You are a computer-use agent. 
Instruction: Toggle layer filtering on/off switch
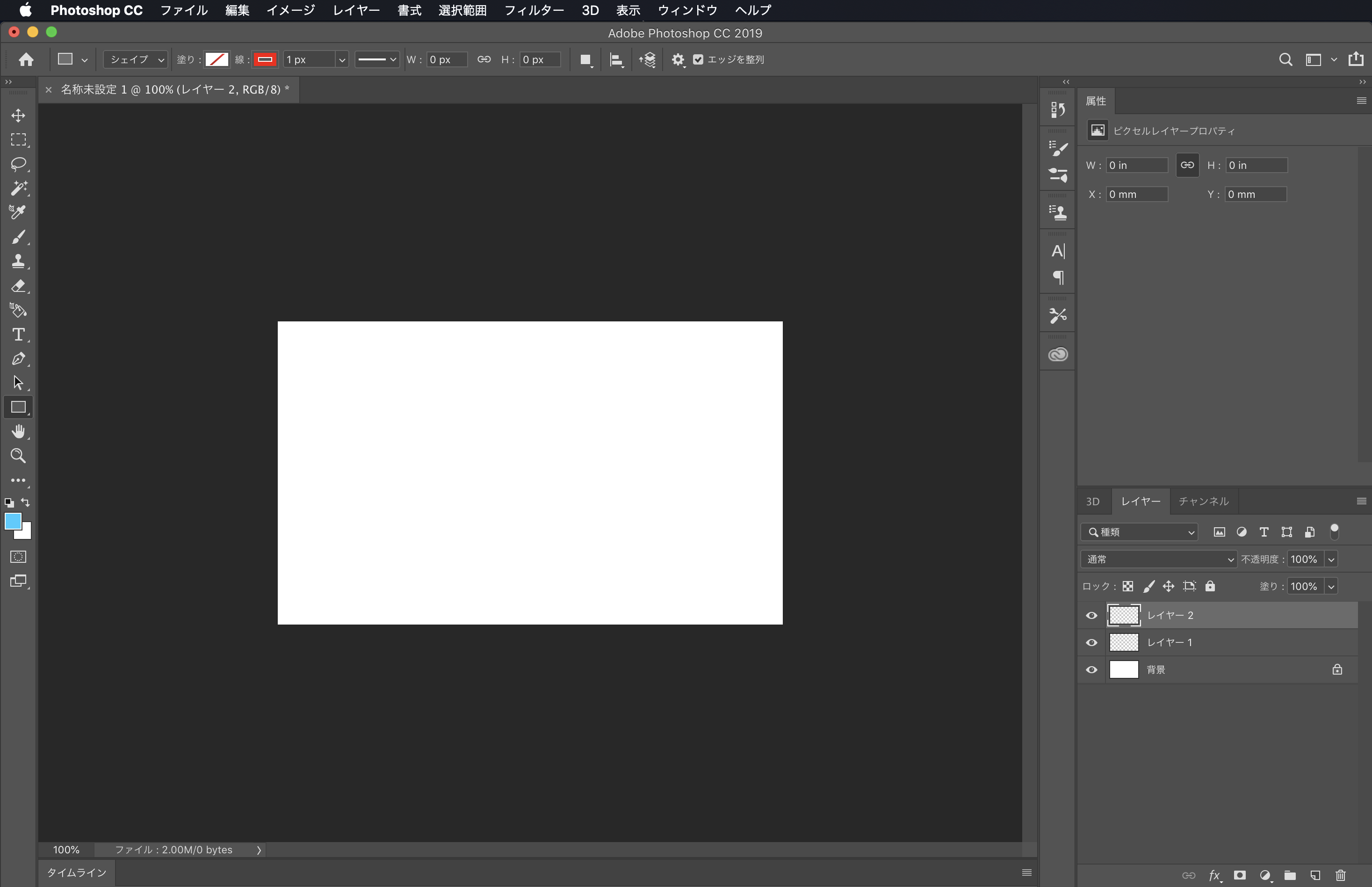pos(1334,531)
